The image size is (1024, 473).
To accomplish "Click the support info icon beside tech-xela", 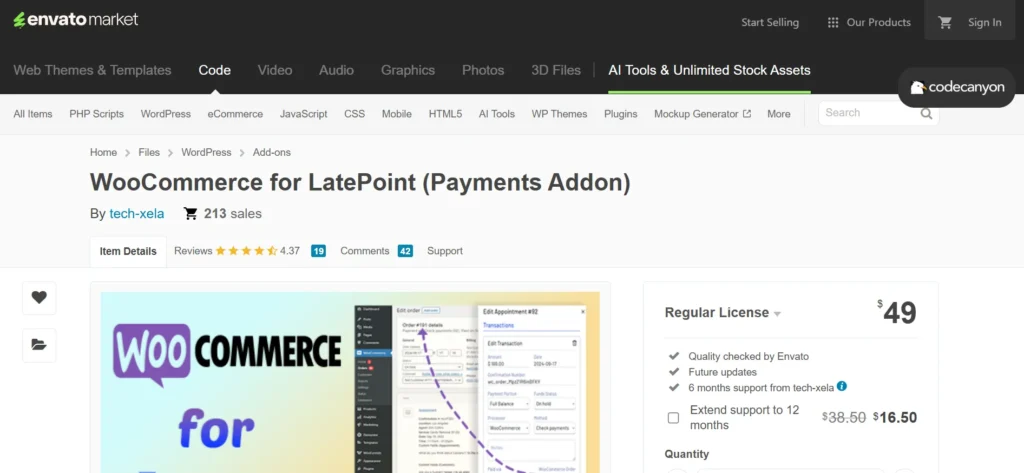I will pyautogui.click(x=842, y=386).
